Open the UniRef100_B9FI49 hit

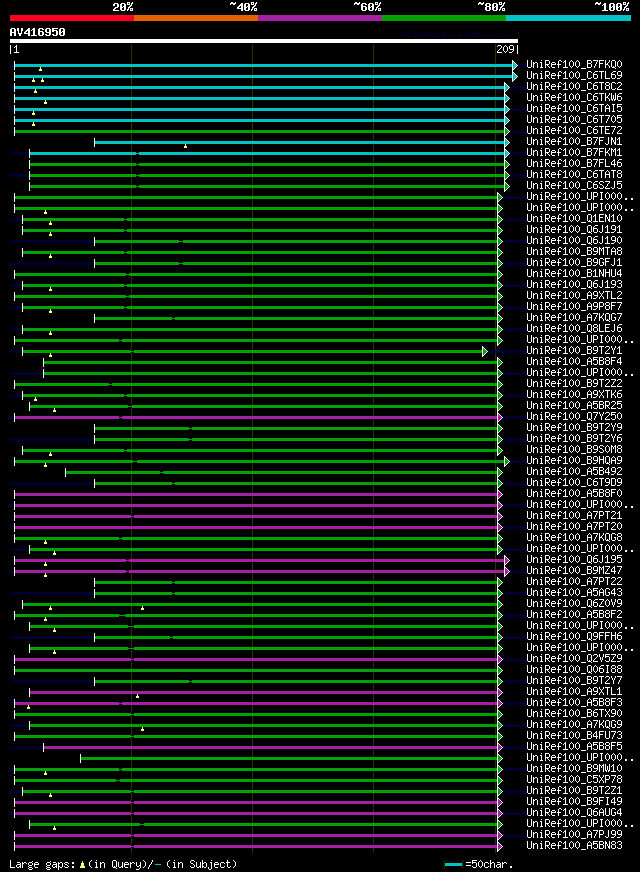point(574,801)
